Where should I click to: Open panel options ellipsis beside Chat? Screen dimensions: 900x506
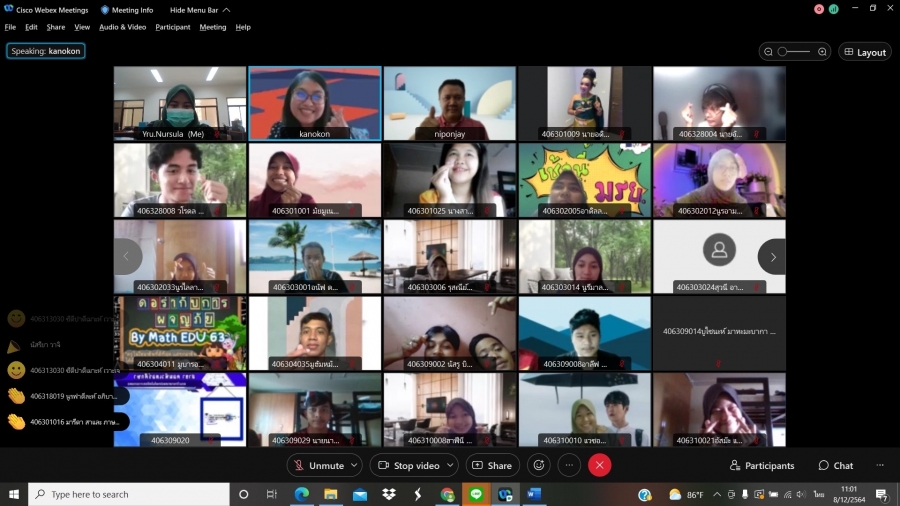pyautogui.click(x=880, y=465)
